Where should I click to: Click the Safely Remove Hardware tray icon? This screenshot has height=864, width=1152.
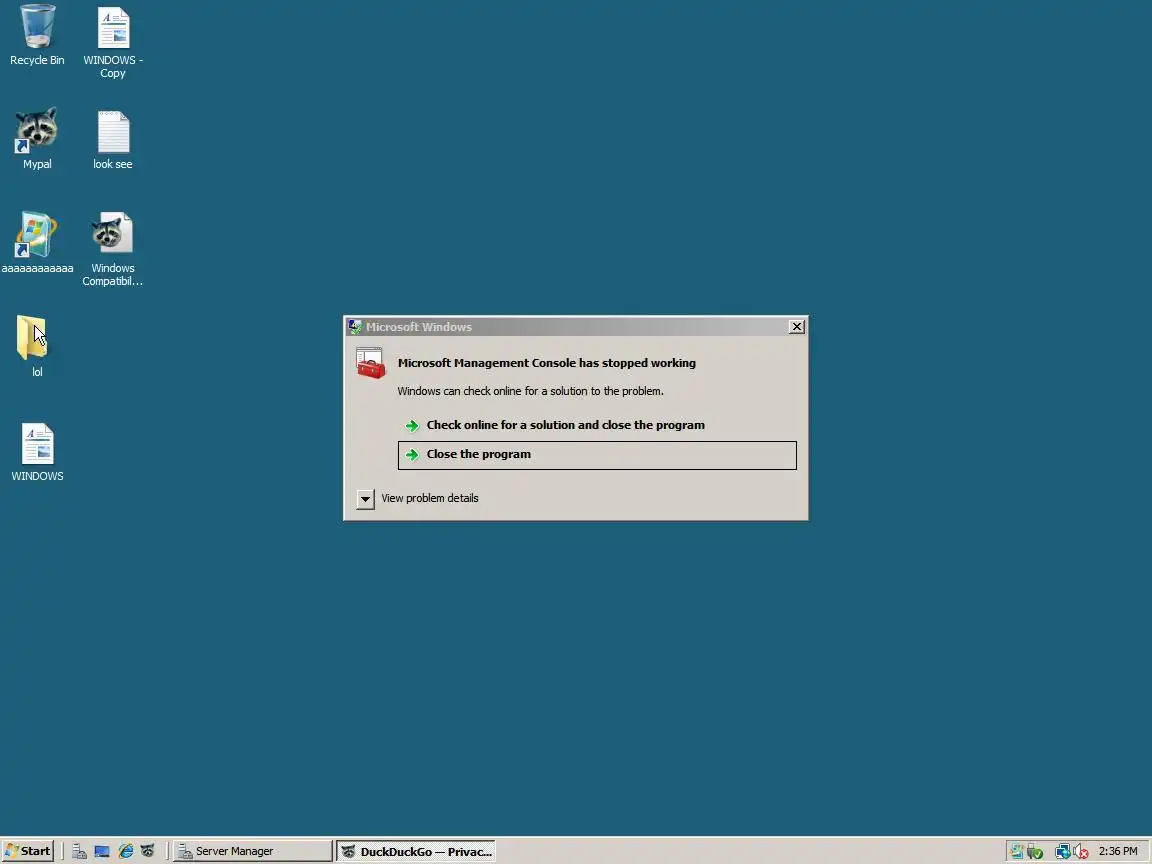pyautogui.click(x=1034, y=852)
